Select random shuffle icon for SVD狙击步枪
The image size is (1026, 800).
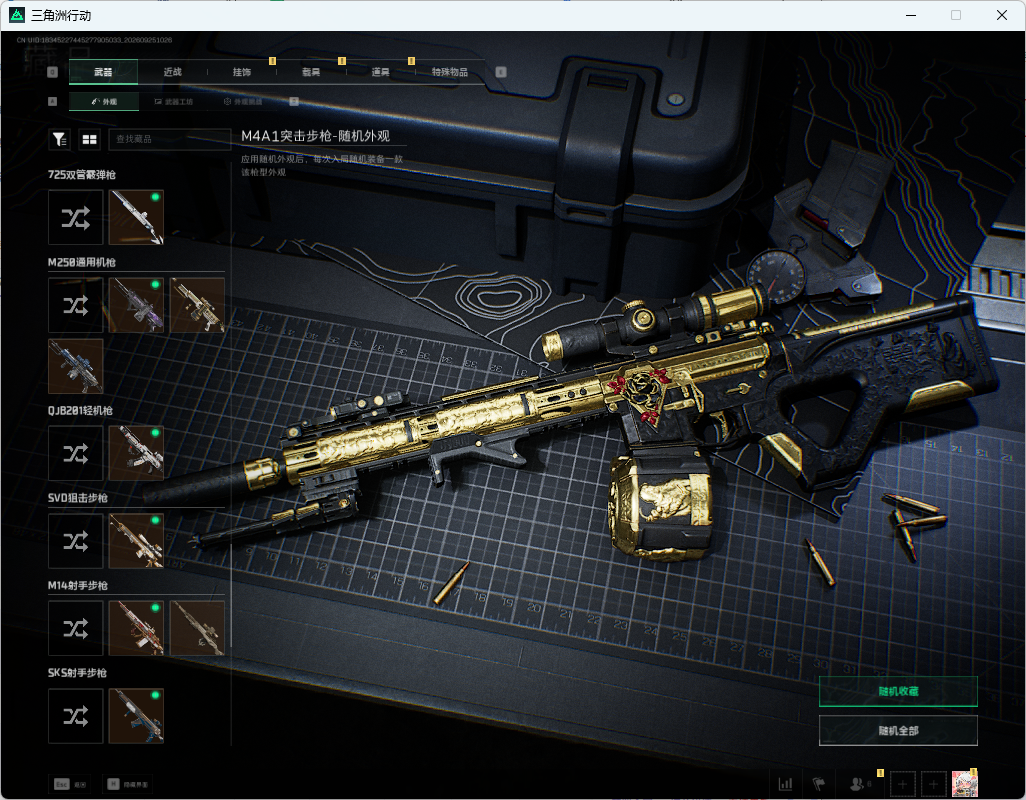76,541
